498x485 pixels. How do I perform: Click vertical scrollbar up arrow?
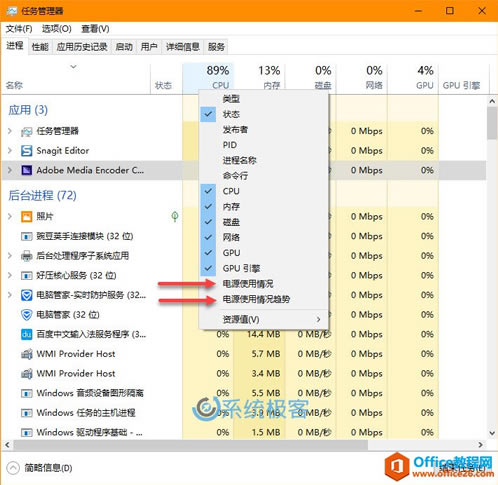click(x=492, y=101)
